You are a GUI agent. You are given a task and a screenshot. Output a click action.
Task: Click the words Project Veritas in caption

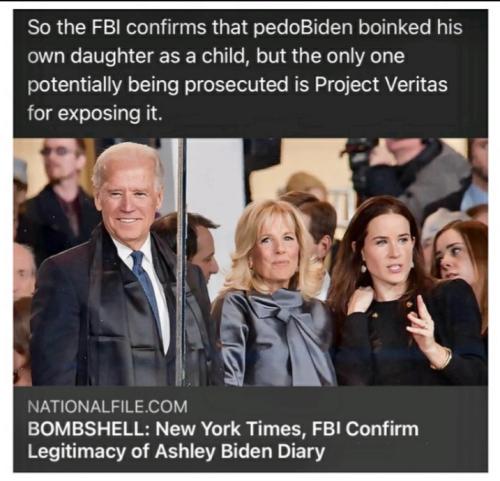tap(381, 85)
